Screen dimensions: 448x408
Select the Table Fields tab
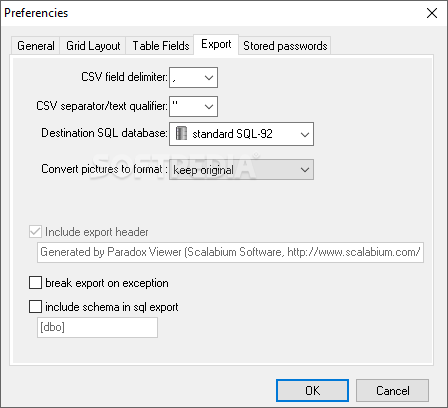[161, 46]
